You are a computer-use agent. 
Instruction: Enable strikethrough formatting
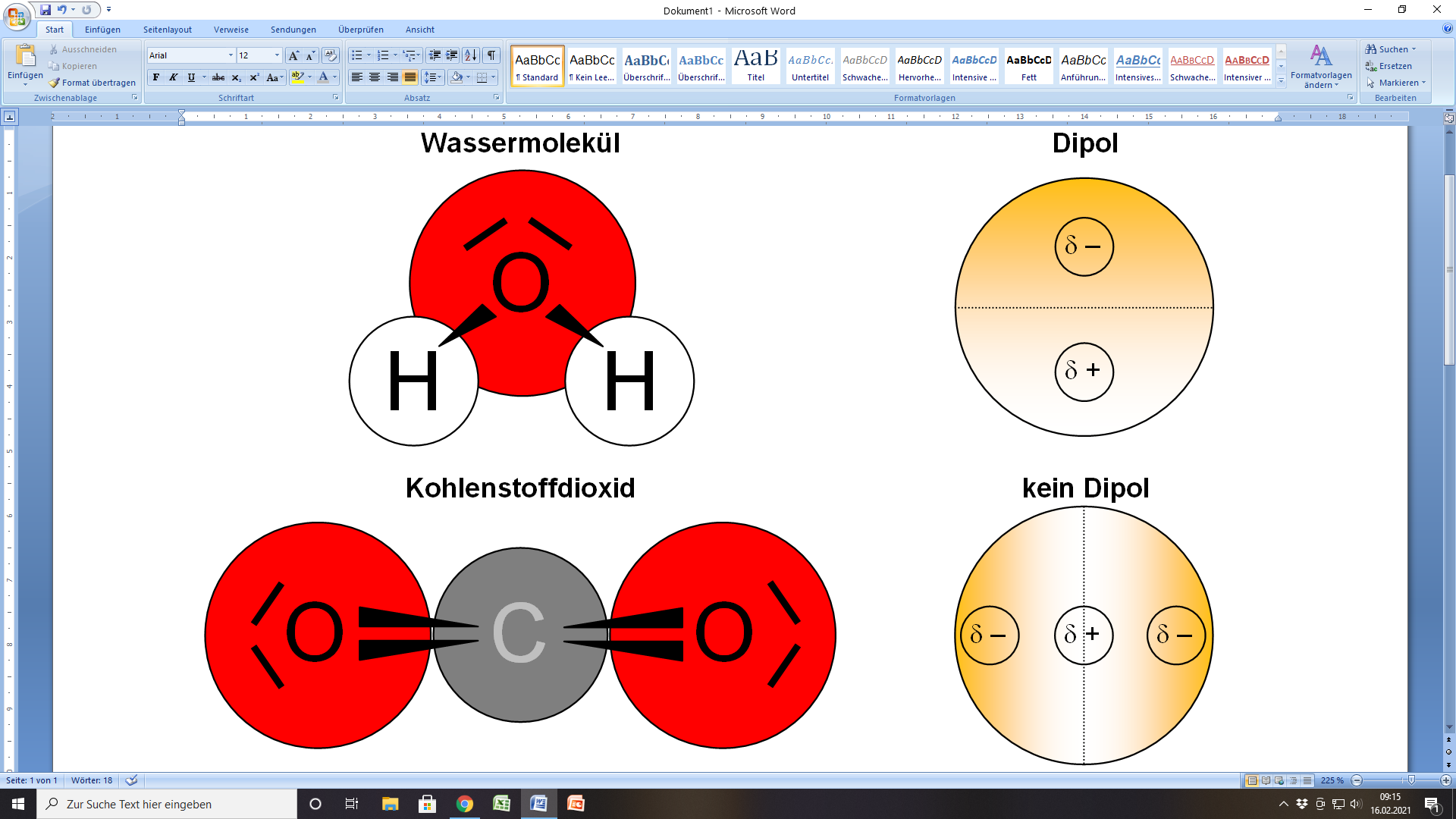[218, 77]
